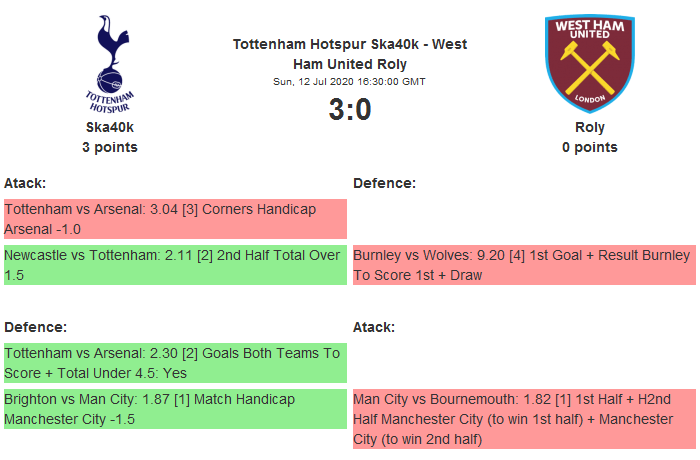
Task: Open the Ska40k player name
Action: [110, 127]
